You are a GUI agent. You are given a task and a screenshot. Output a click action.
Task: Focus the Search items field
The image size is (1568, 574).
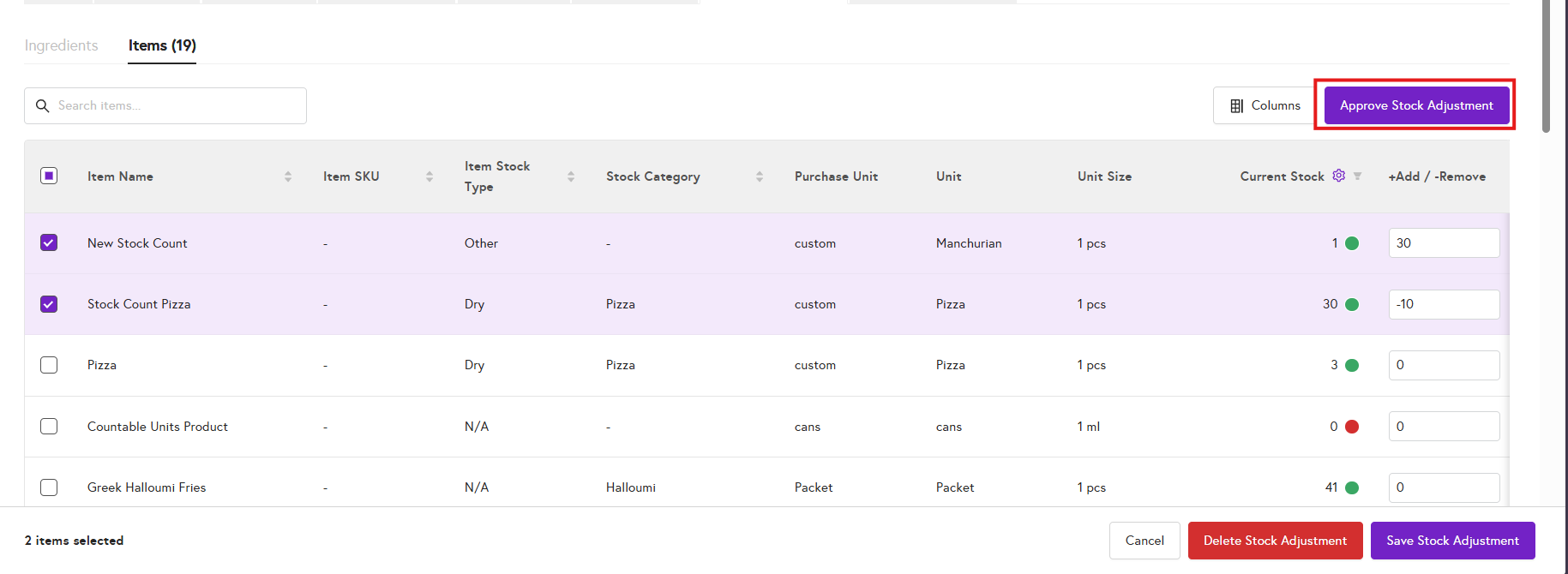[x=176, y=106]
